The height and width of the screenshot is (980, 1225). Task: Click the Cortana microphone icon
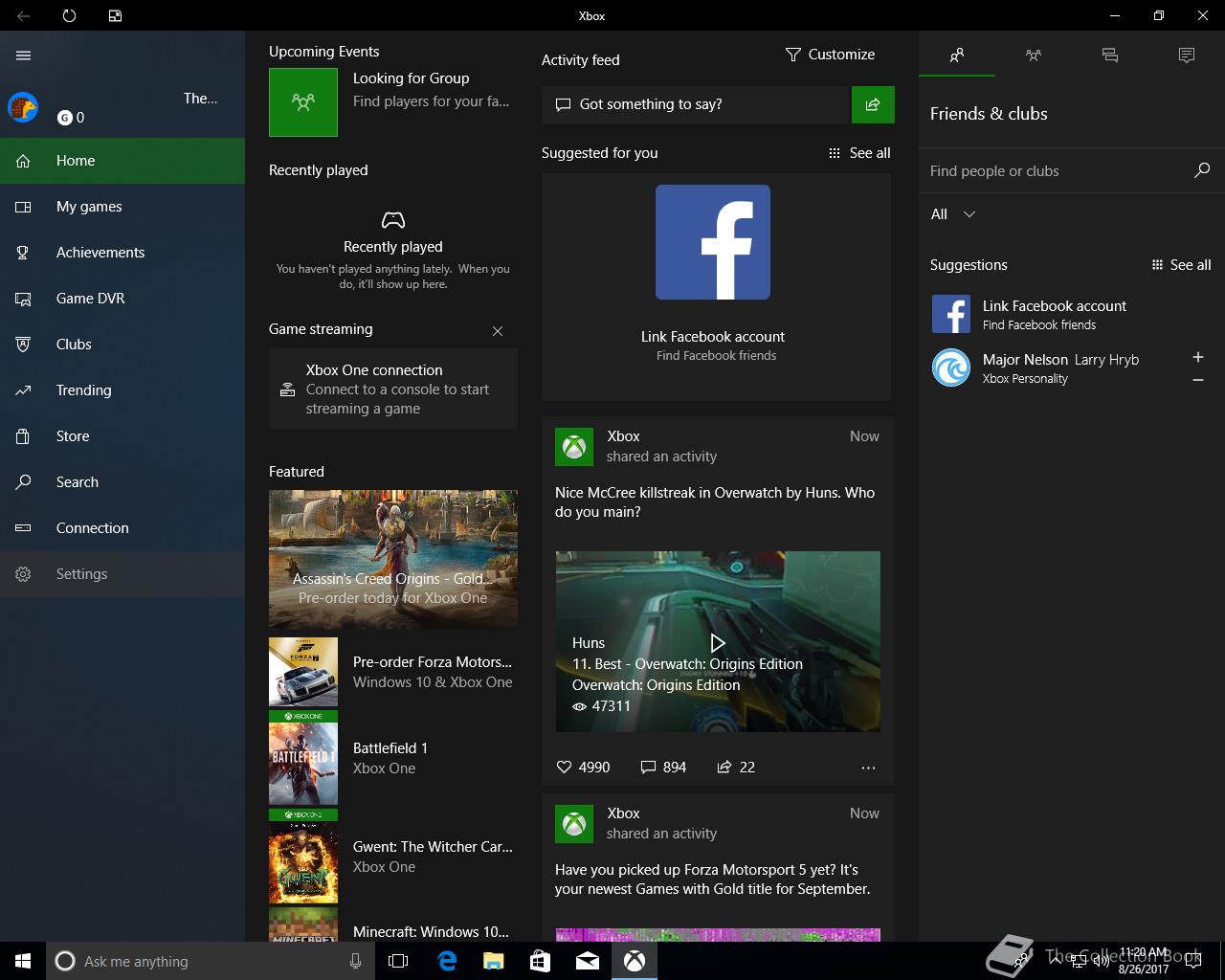coord(355,961)
